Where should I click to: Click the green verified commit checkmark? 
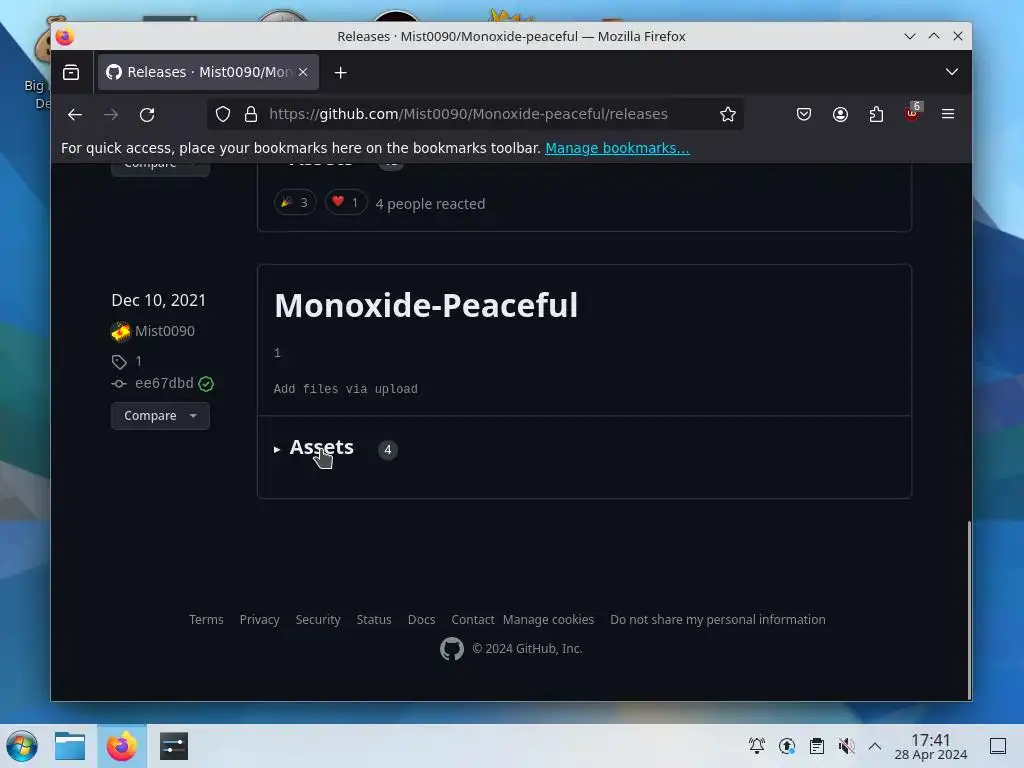pyautogui.click(x=206, y=384)
